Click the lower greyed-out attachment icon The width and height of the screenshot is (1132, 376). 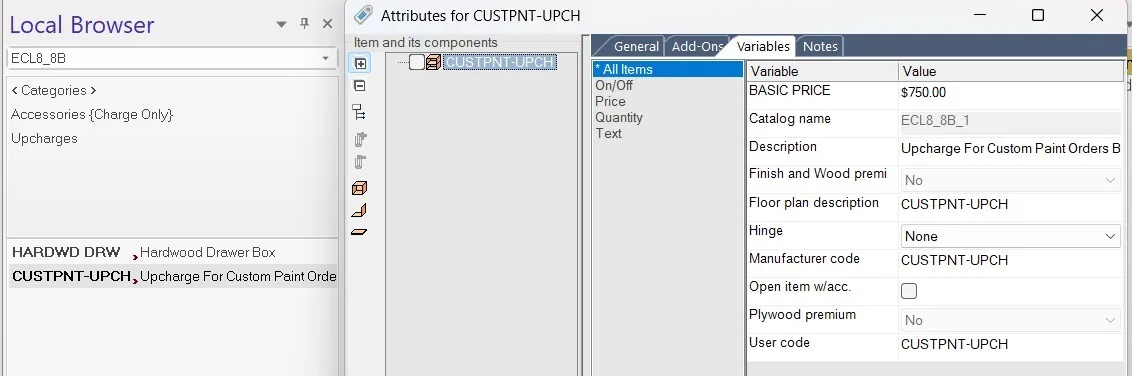click(x=360, y=162)
